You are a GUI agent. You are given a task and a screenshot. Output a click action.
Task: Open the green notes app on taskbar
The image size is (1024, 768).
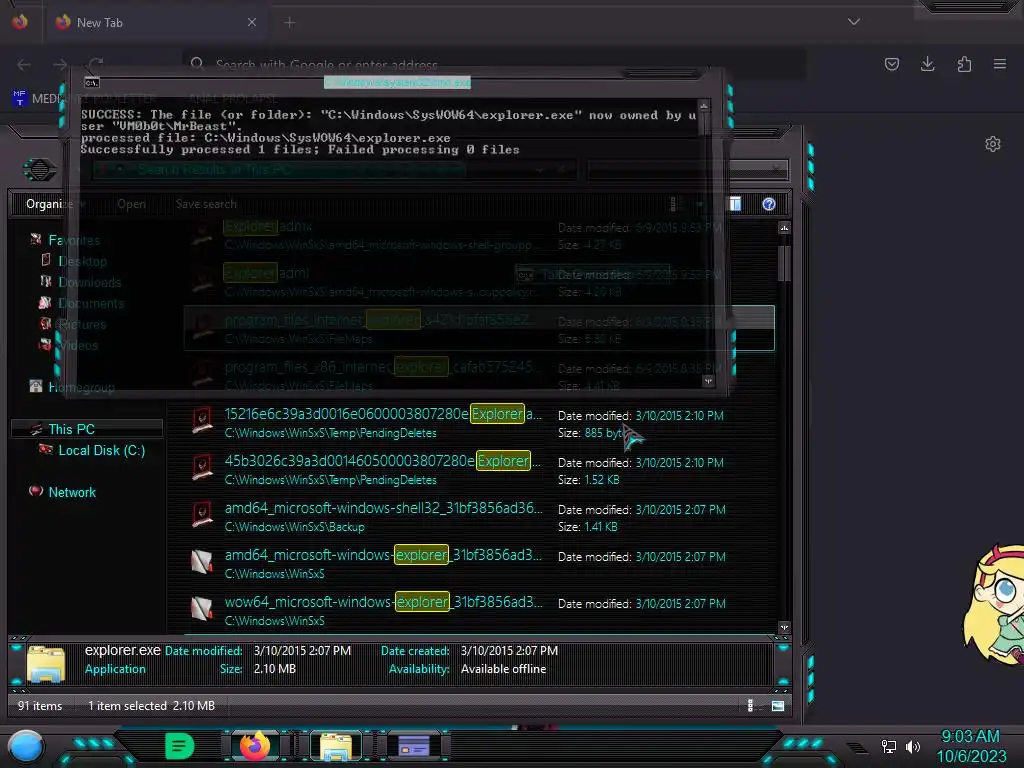[x=180, y=746]
